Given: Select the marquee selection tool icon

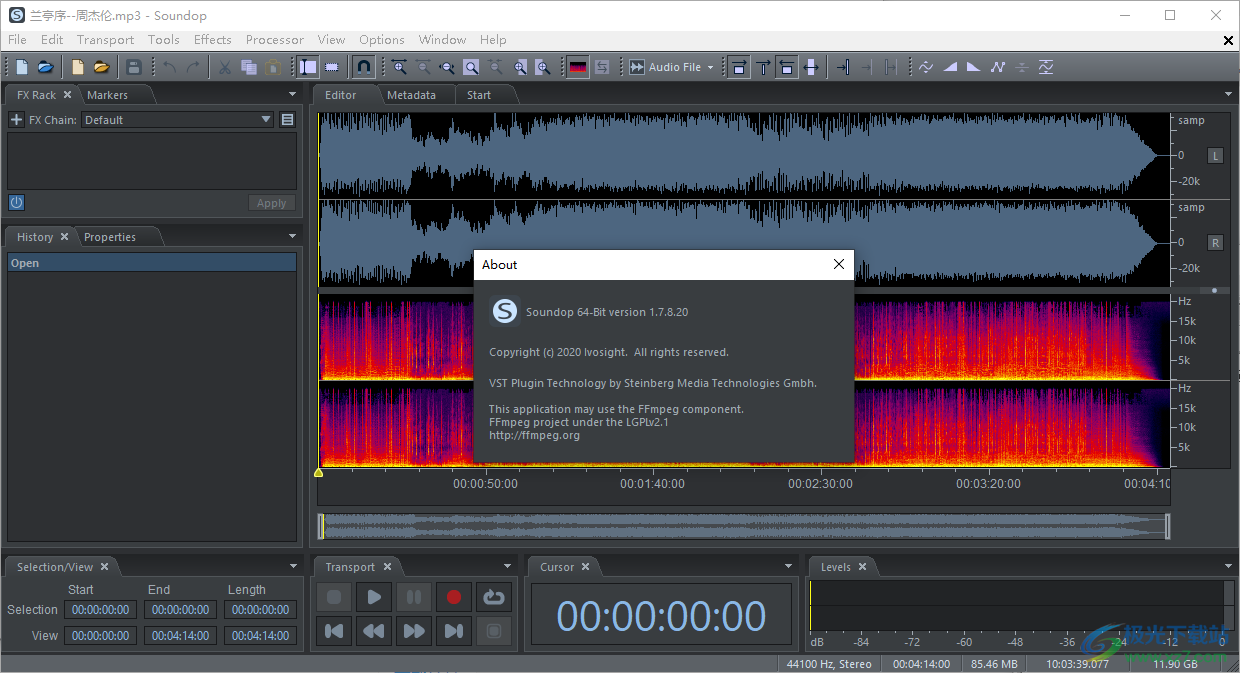Looking at the screenshot, I should coord(332,67).
